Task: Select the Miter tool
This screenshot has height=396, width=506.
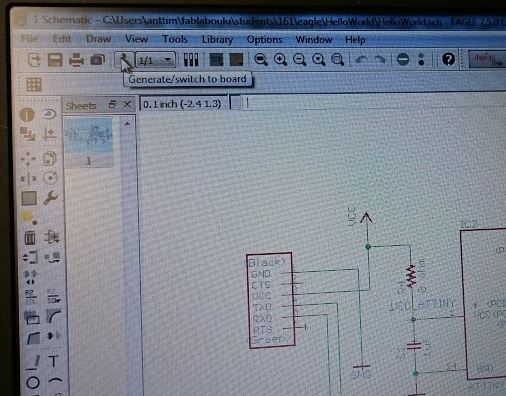Action: [x=54, y=317]
